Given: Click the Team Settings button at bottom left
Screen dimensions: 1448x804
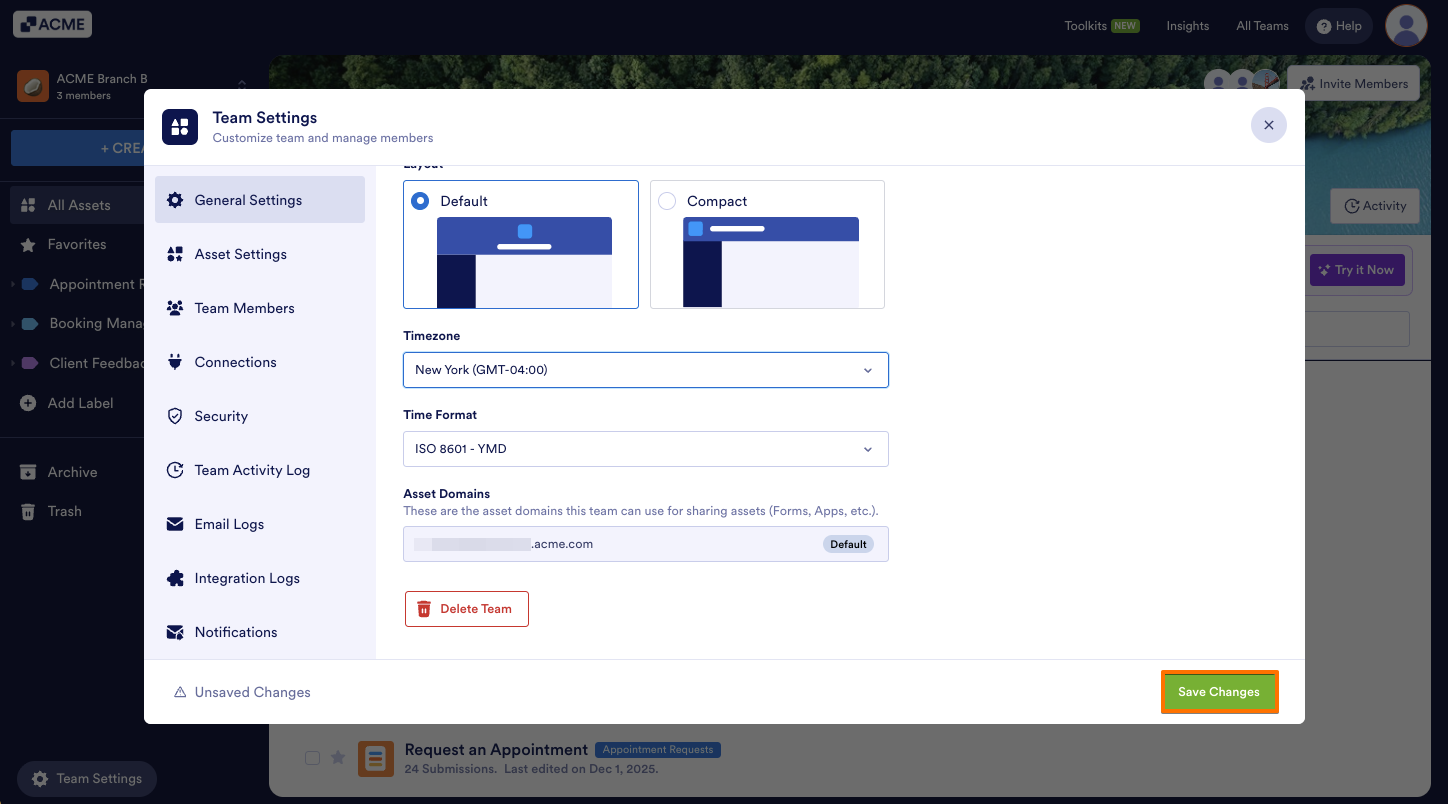Looking at the screenshot, I should point(87,779).
